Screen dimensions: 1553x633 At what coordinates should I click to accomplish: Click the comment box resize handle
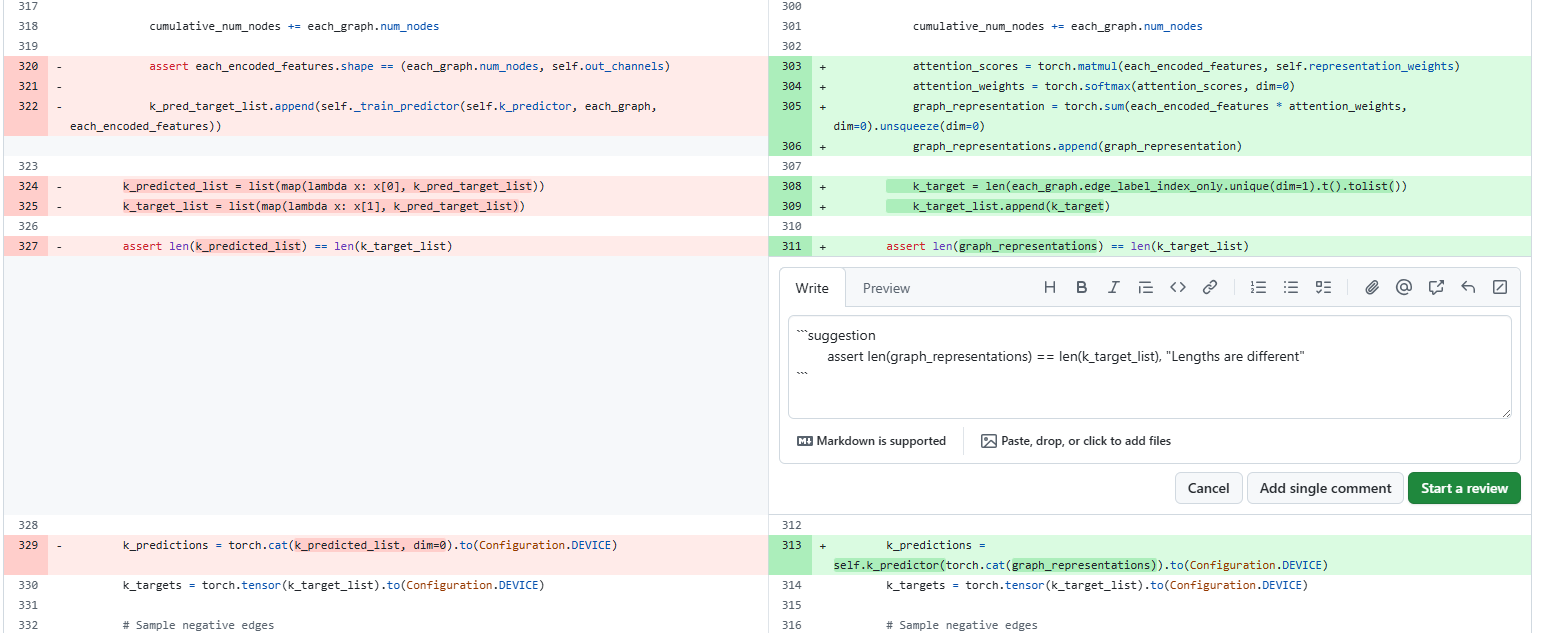[1505, 412]
